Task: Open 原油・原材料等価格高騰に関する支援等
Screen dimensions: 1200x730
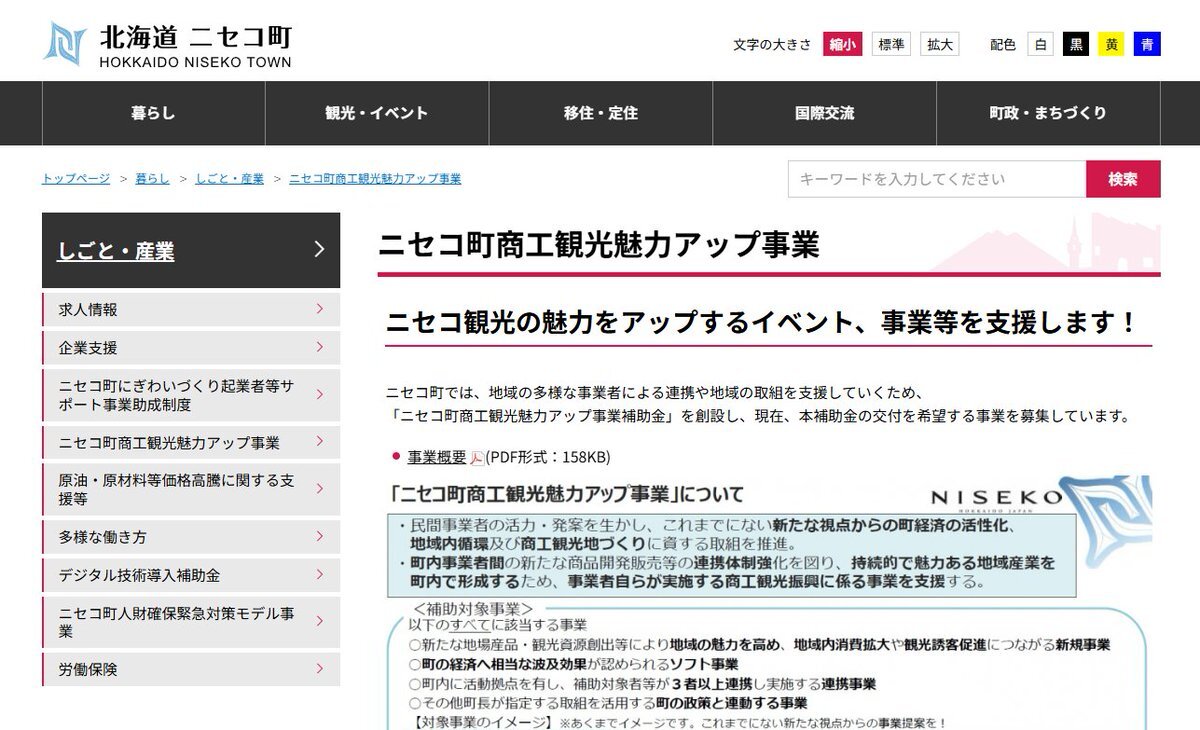Action: coord(191,489)
